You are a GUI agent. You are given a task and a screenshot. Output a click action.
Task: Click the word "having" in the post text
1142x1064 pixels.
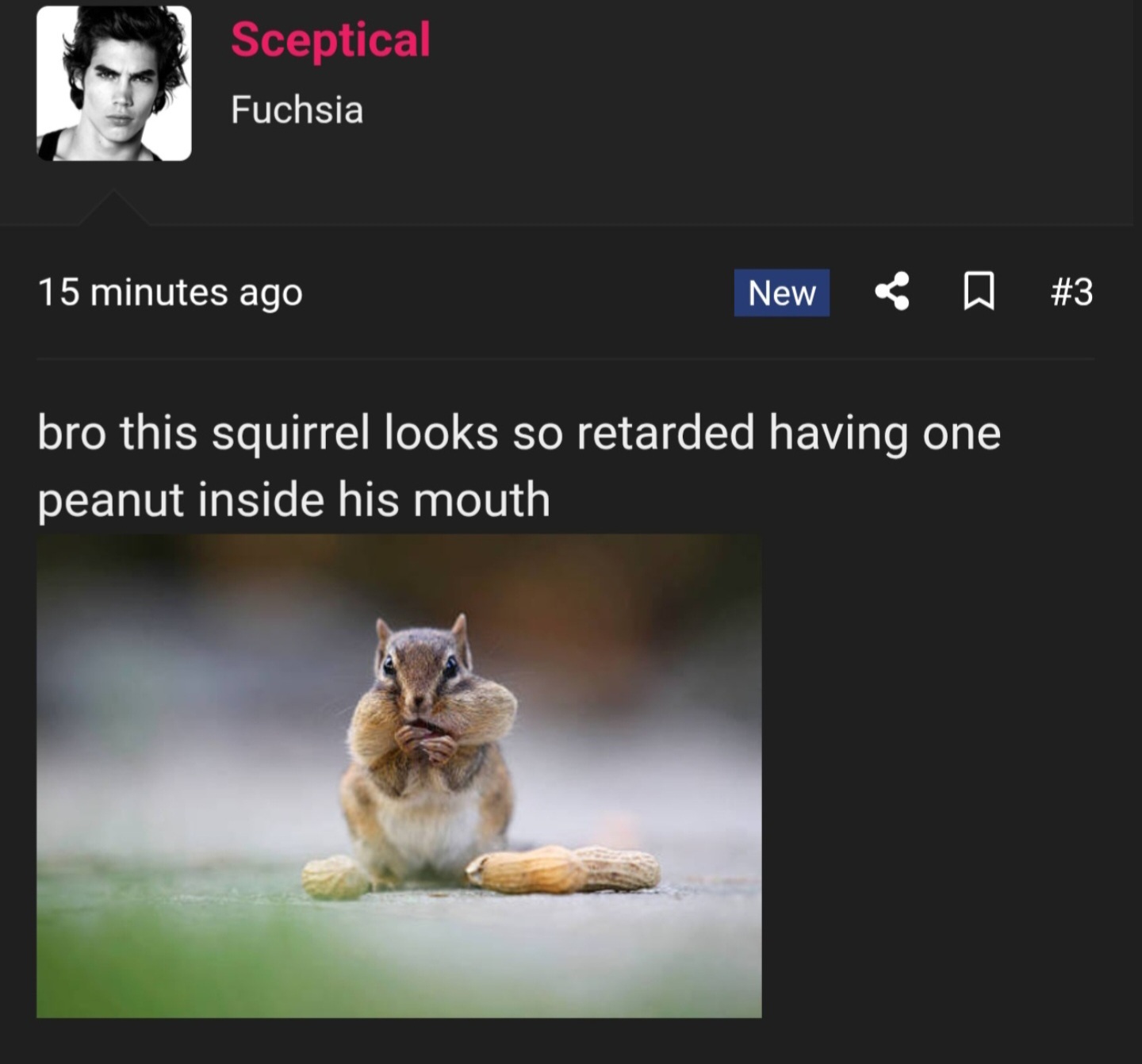837,434
